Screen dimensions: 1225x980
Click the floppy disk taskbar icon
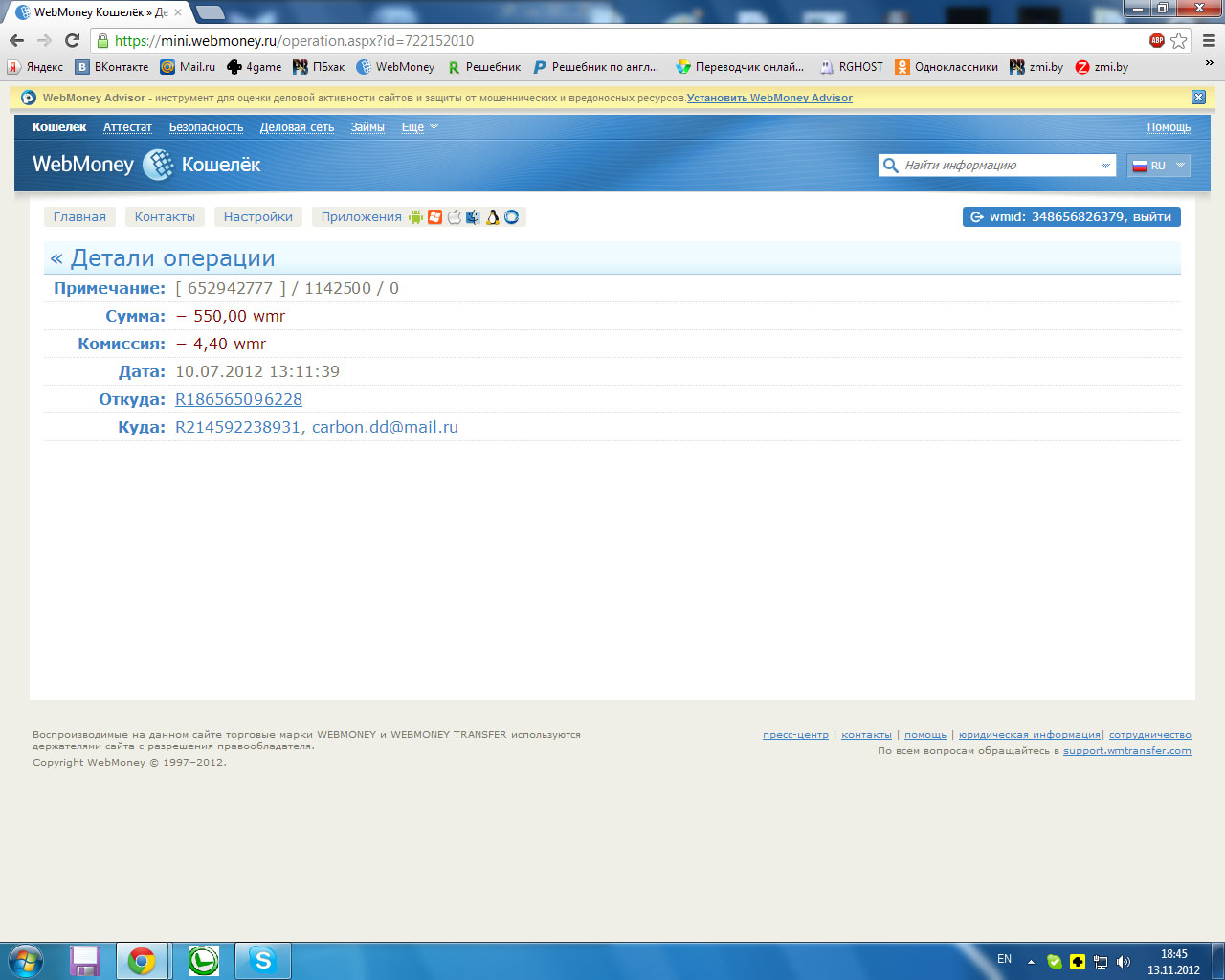coord(85,960)
